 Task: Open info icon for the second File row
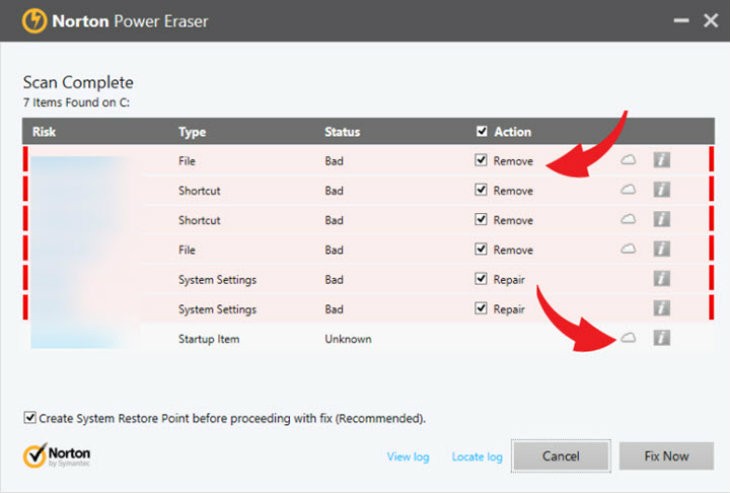point(662,249)
